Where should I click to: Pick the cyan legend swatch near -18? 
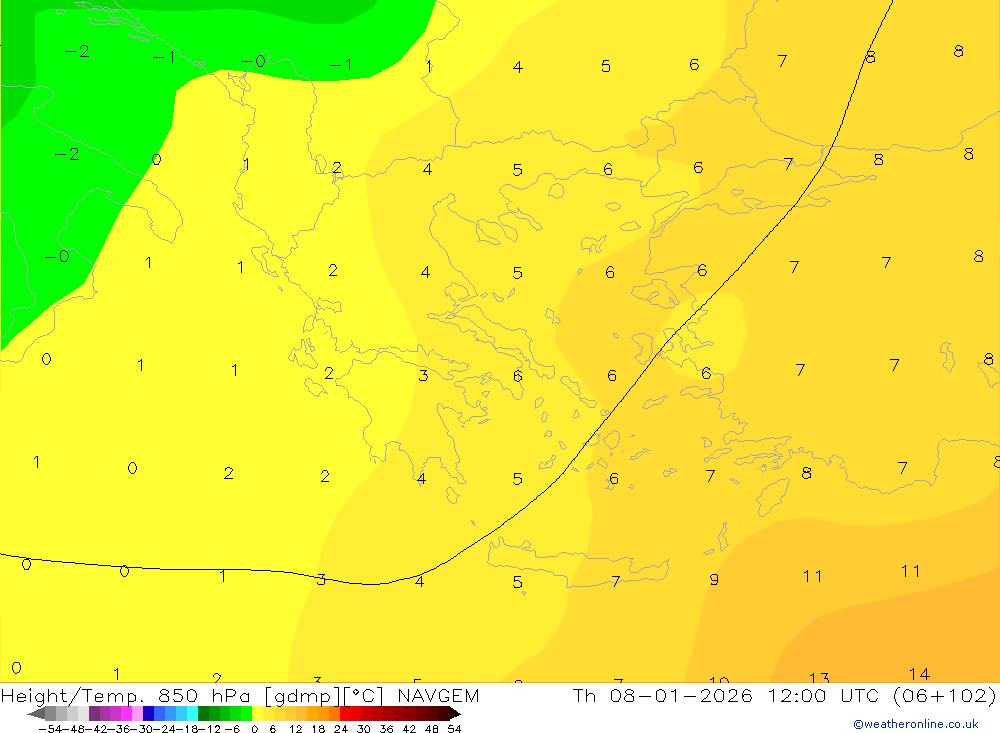192,714
